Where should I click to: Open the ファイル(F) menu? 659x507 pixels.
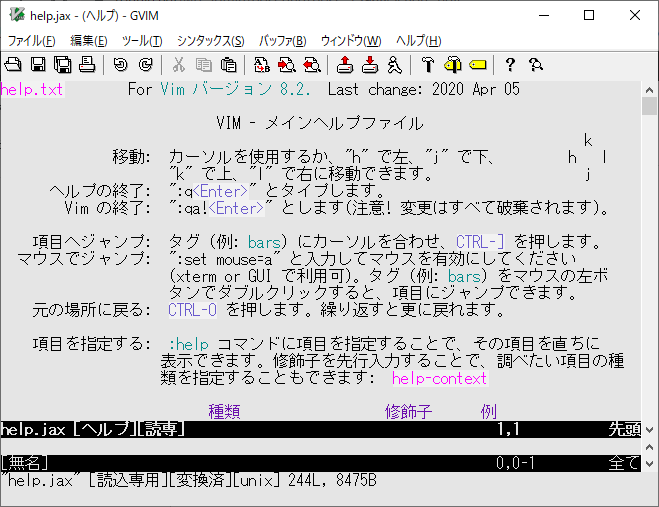32,41
